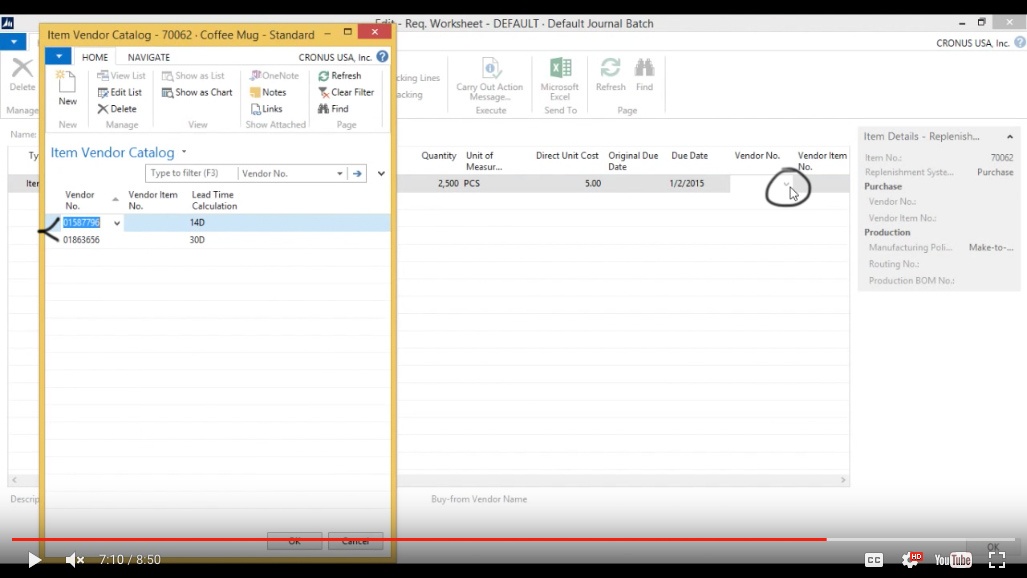Click the 14D lead time cell

[197, 223]
